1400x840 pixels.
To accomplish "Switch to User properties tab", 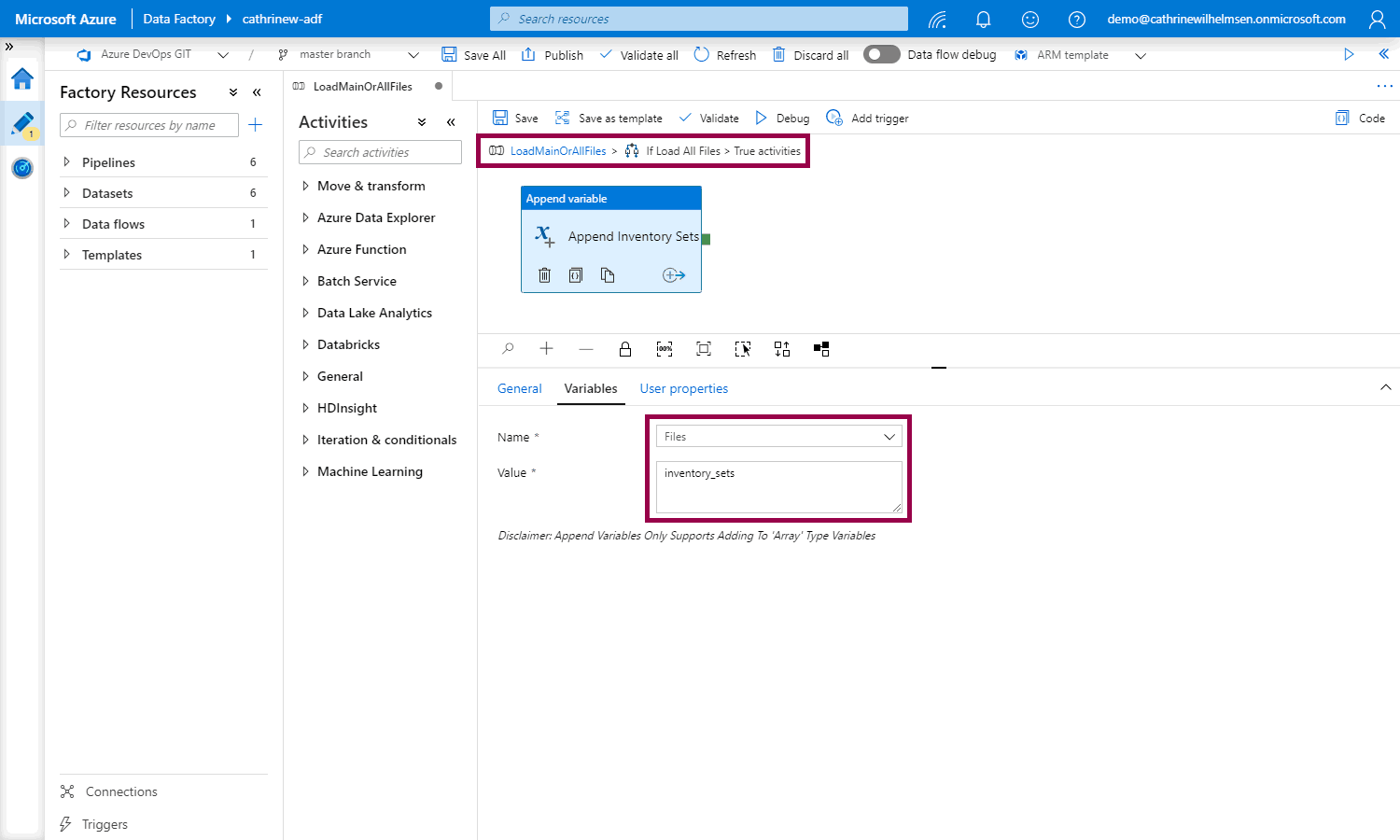I will click(683, 388).
